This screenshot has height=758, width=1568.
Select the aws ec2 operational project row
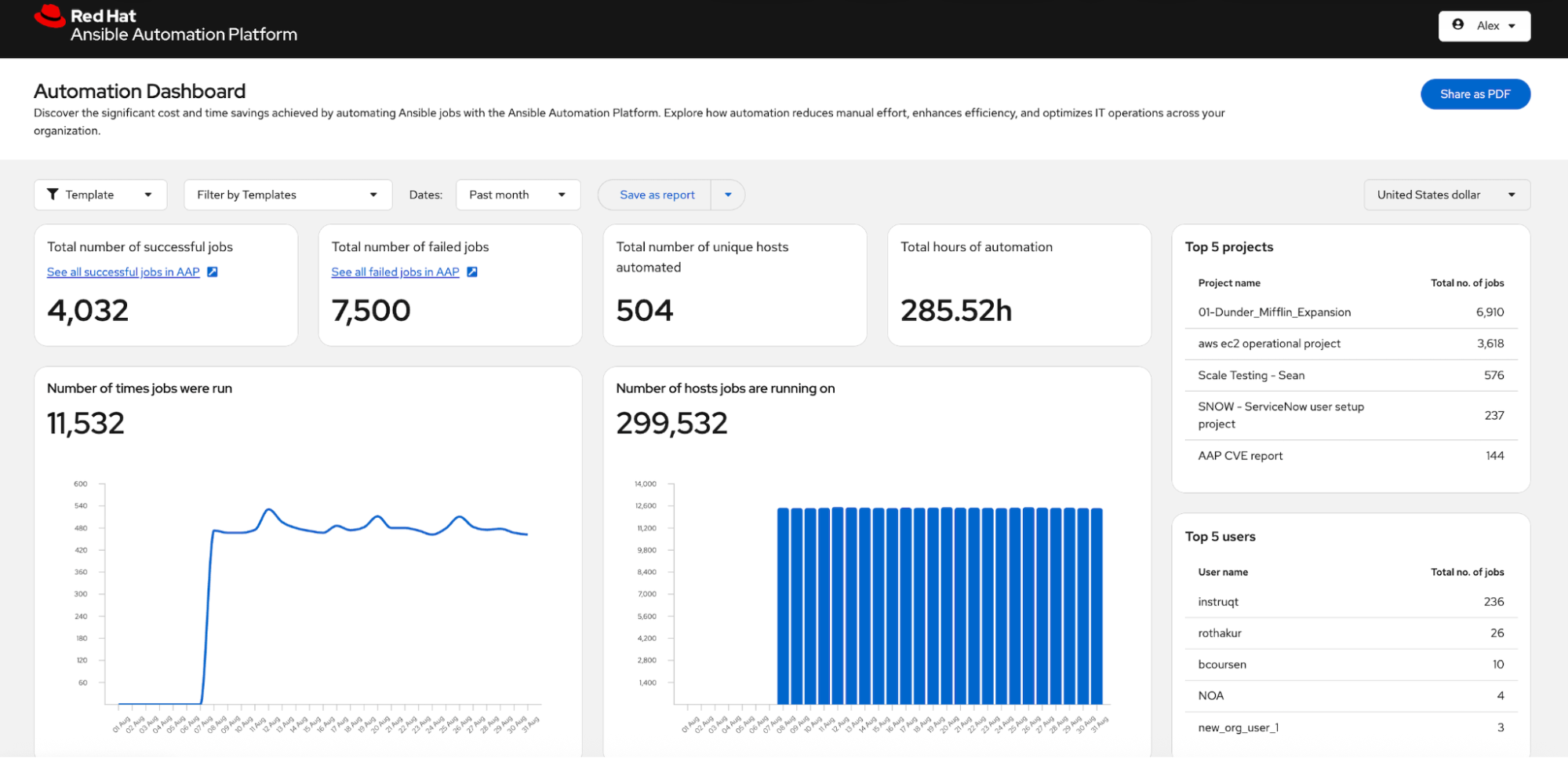(x=1350, y=344)
